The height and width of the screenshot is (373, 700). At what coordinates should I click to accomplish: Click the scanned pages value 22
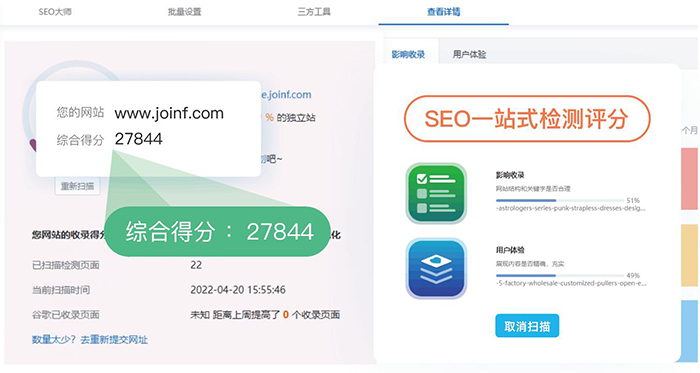point(196,265)
